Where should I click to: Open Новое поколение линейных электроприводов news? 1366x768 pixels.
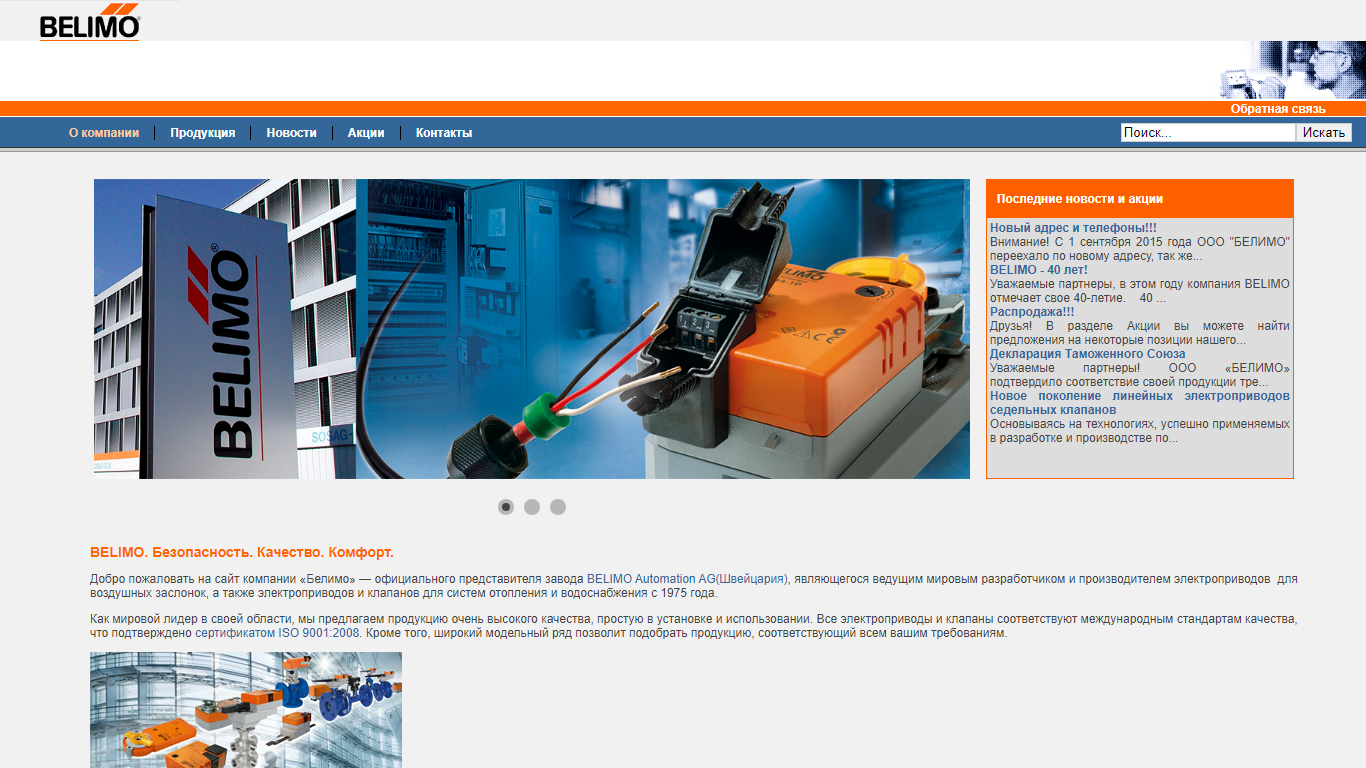coord(1140,403)
